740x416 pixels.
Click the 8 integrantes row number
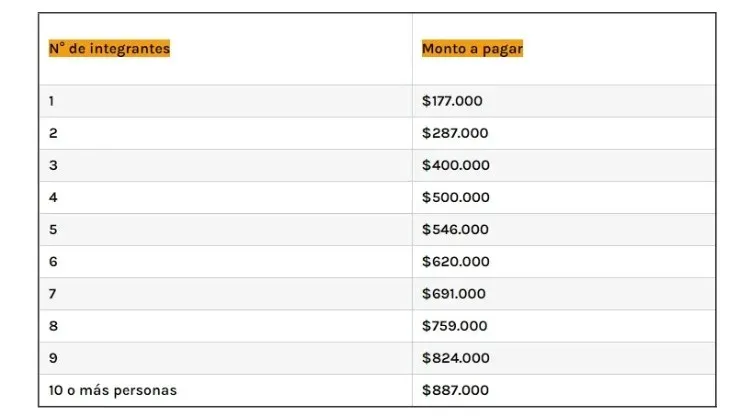[53, 325]
